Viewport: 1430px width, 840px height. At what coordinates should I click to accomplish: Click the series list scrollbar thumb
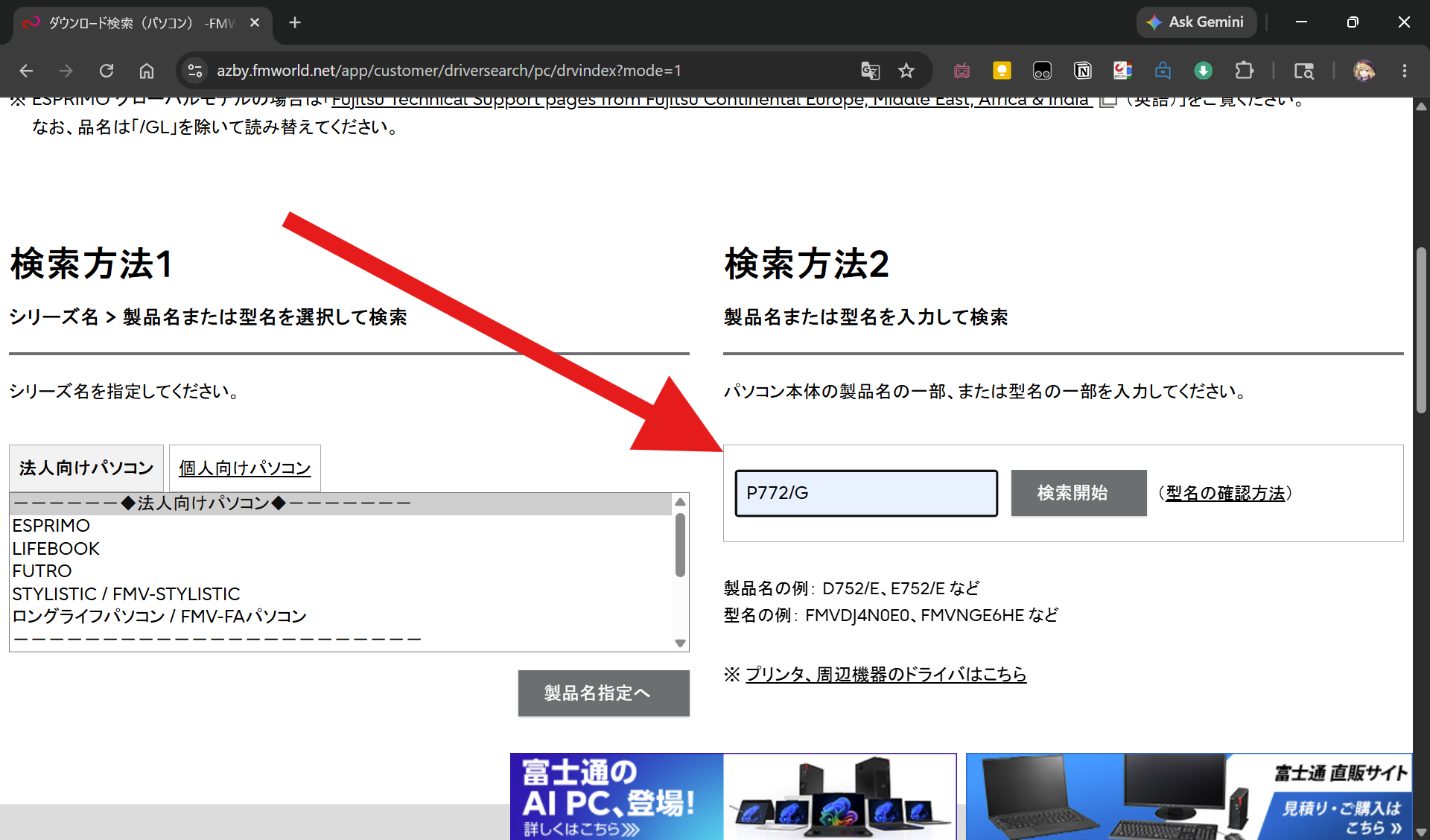click(x=680, y=544)
